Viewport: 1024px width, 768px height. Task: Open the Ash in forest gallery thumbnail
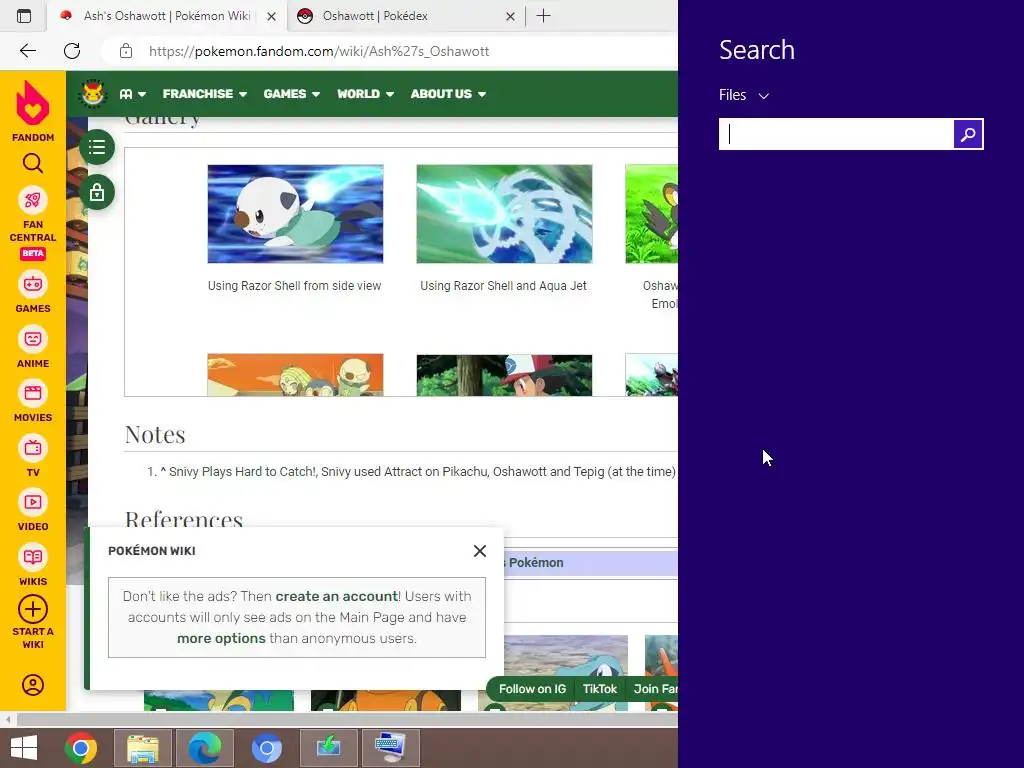(x=504, y=375)
